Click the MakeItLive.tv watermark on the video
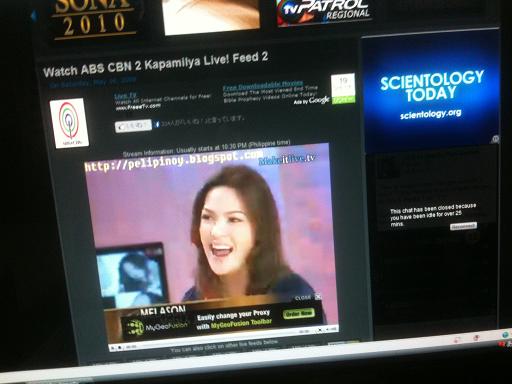Screen dimensions: 512x384 [287, 160]
